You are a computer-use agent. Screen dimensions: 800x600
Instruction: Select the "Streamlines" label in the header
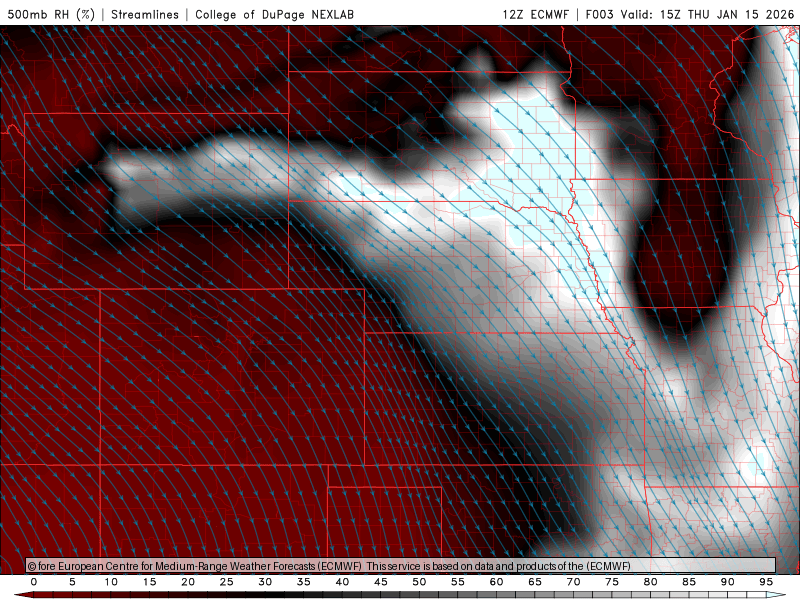(x=145, y=14)
